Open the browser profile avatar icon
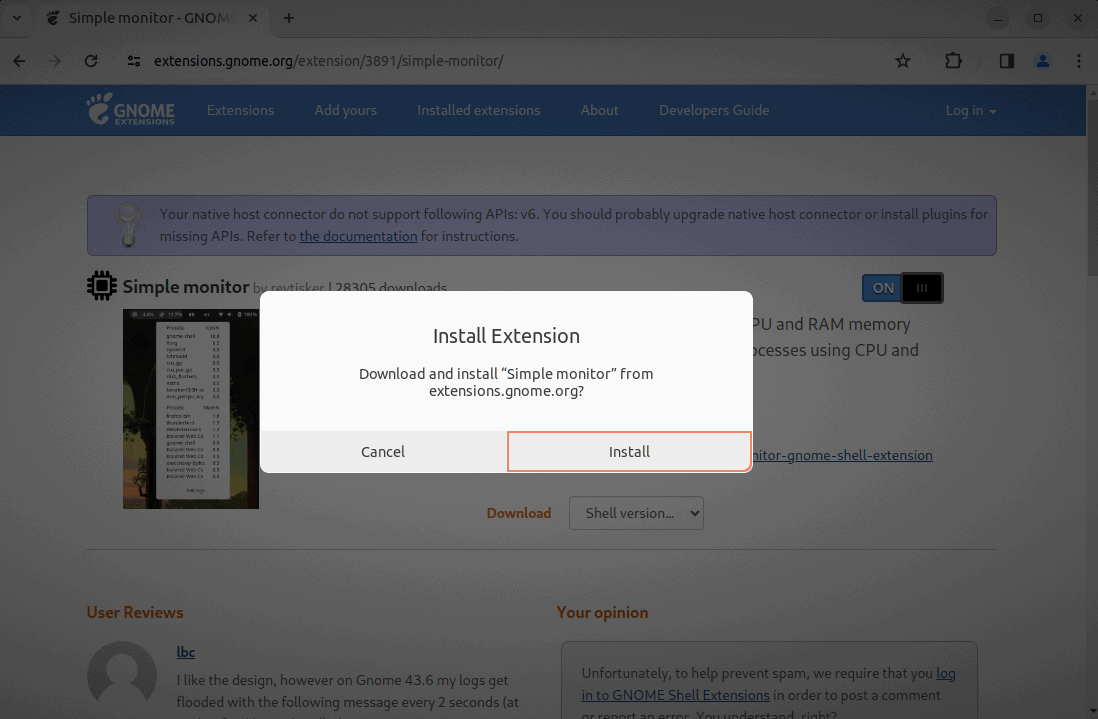This screenshot has width=1098, height=719. (x=1043, y=61)
